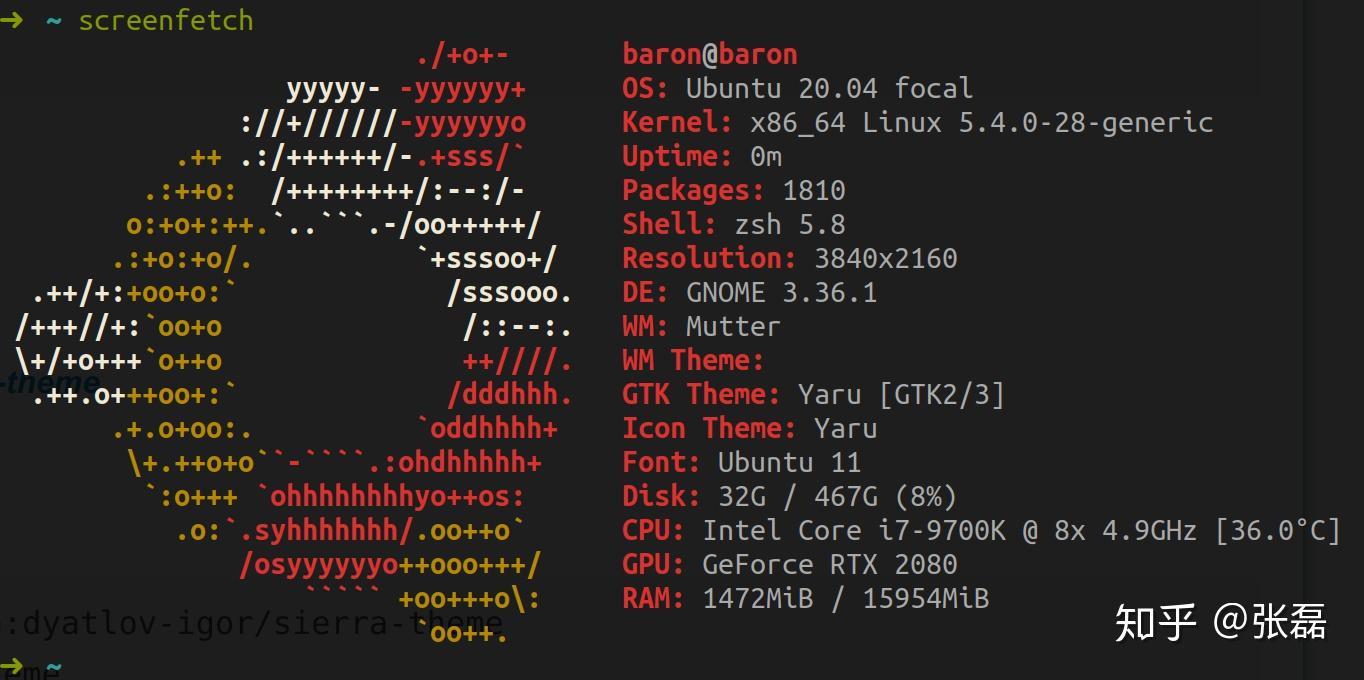Viewport: 1364px width, 680px height.
Task: Click the DE: GNOME 3.36.1 line
Action: [x=750, y=292]
